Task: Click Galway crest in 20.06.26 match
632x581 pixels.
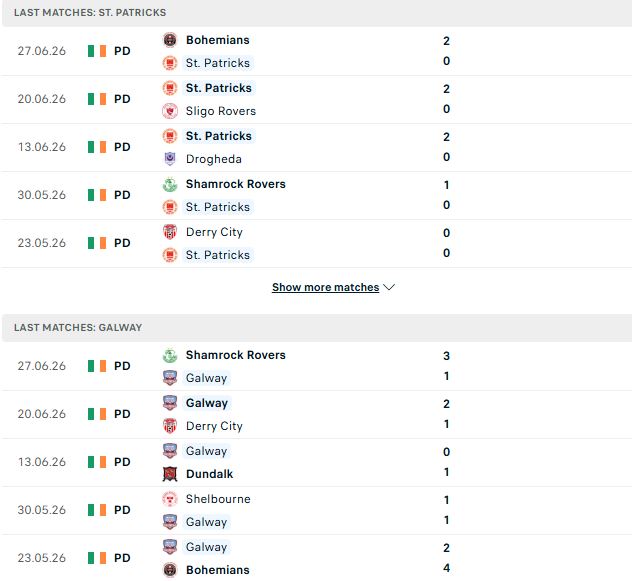Action: (170, 403)
